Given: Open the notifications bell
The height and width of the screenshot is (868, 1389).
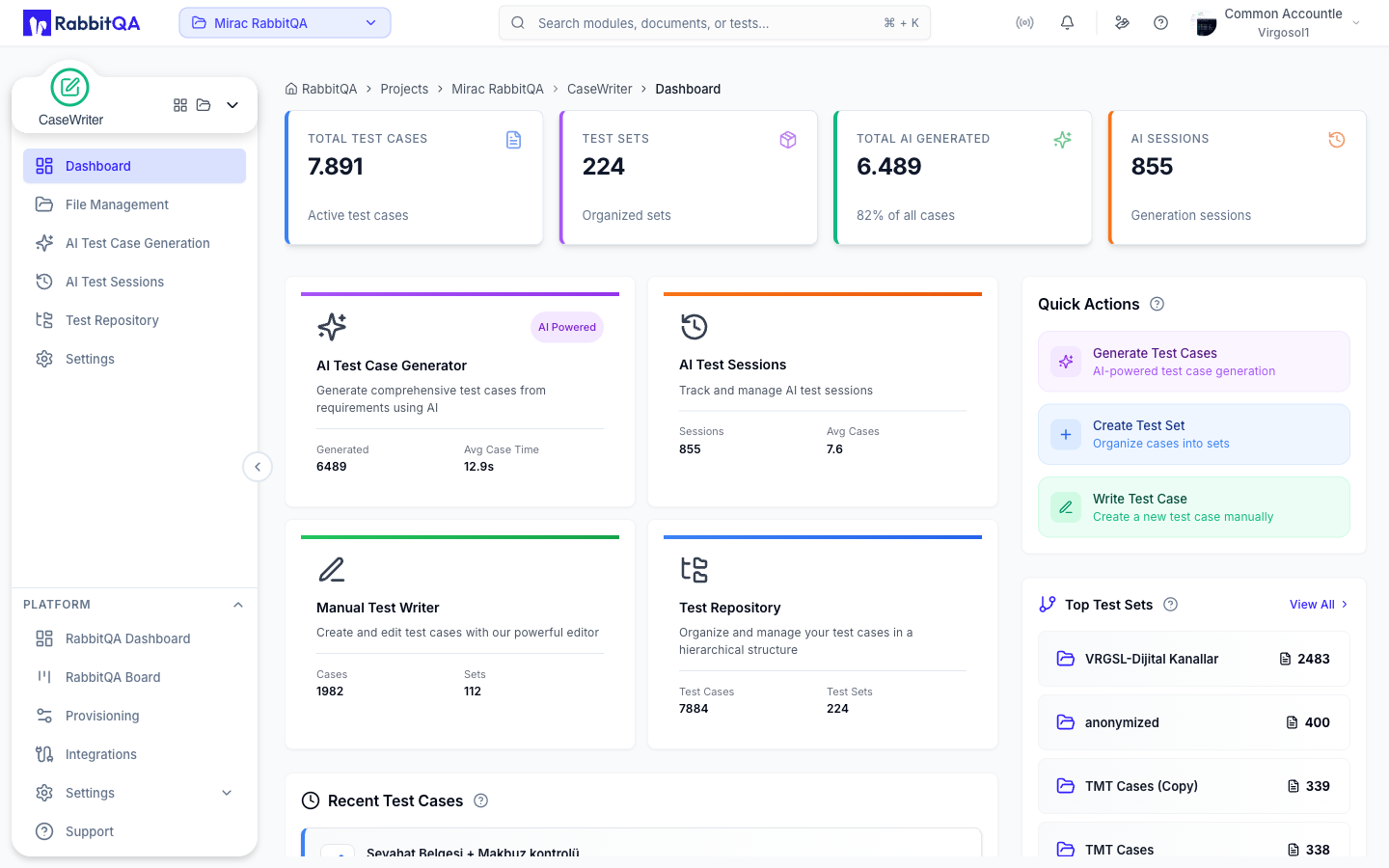Looking at the screenshot, I should point(1067,23).
